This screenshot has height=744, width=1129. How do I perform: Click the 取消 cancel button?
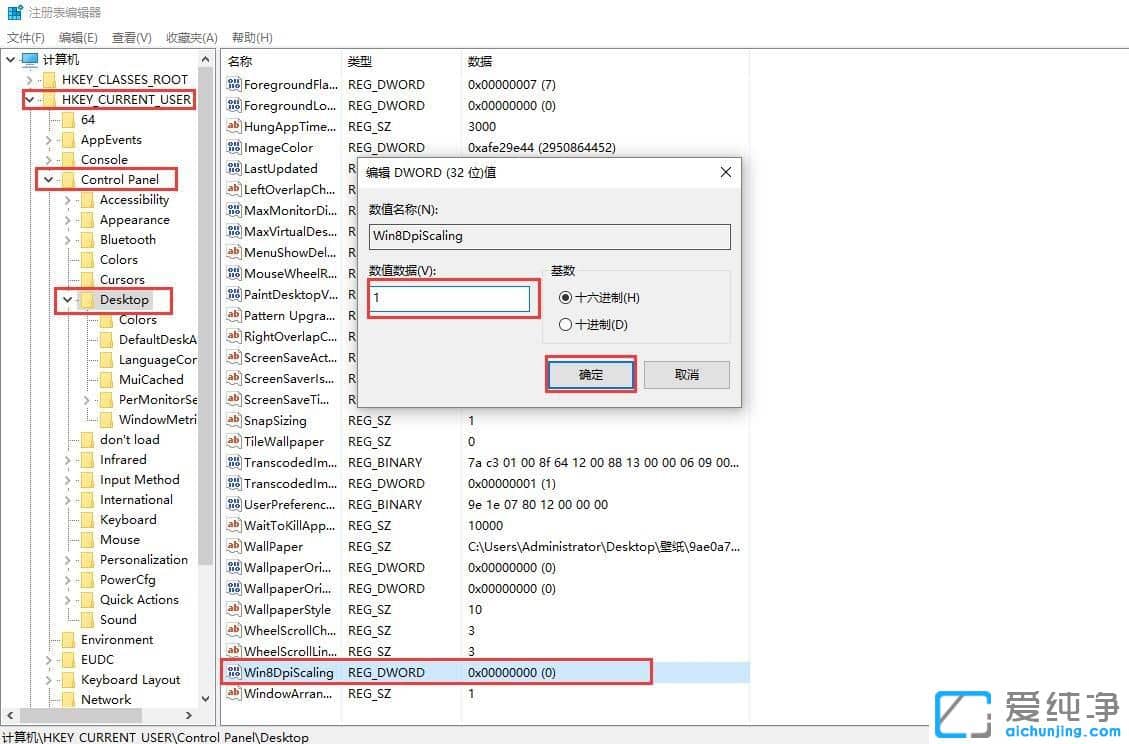click(x=687, y=374)
